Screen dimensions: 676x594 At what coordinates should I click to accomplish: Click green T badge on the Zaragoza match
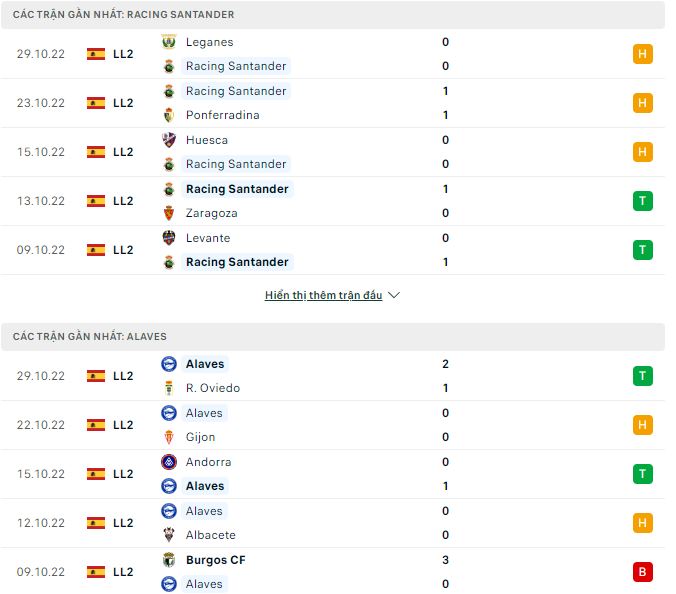point(642,201)
